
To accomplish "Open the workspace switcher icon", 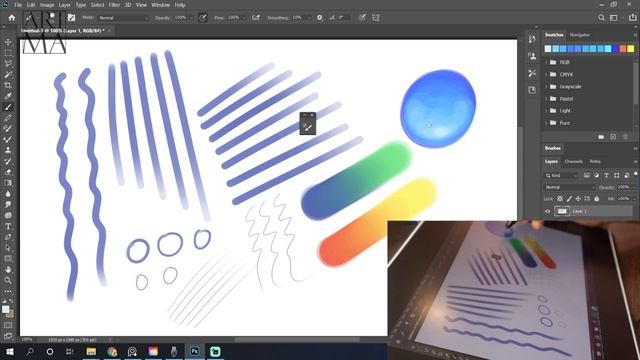I will [x=613, y=18].
